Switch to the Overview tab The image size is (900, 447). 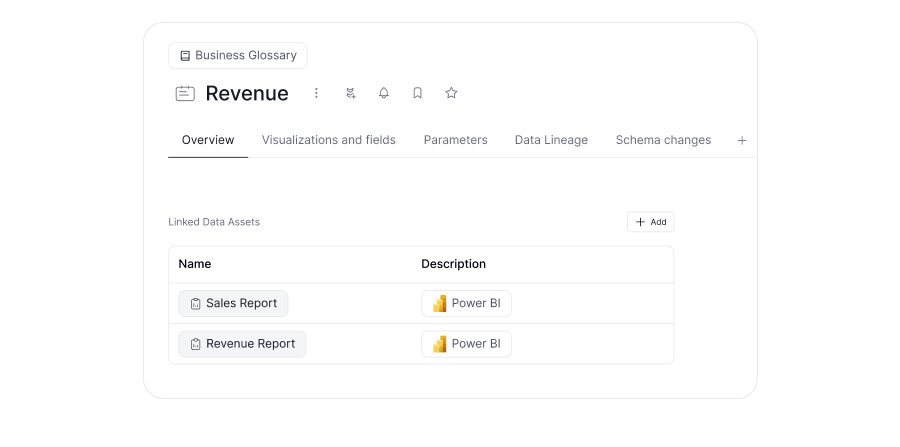click(208, 140)
